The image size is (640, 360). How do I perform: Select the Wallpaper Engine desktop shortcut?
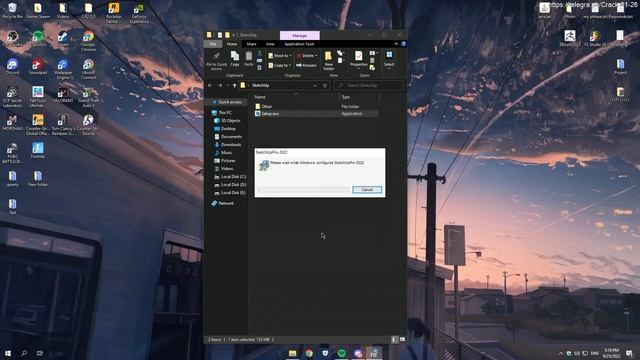coord(63,69)
